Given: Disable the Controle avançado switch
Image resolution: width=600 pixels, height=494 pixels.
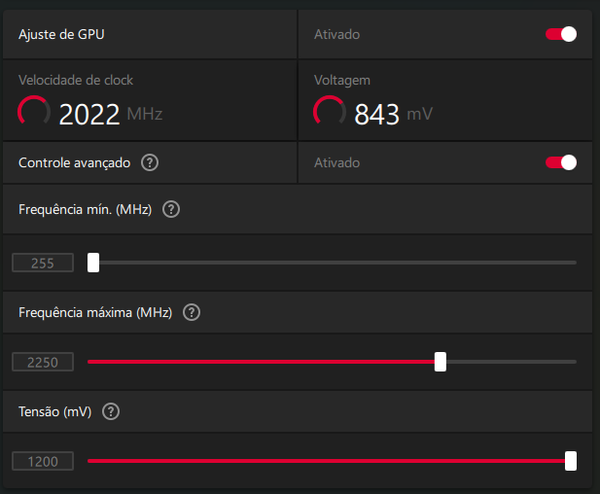Looking at the screenshot, I should 560,162.
